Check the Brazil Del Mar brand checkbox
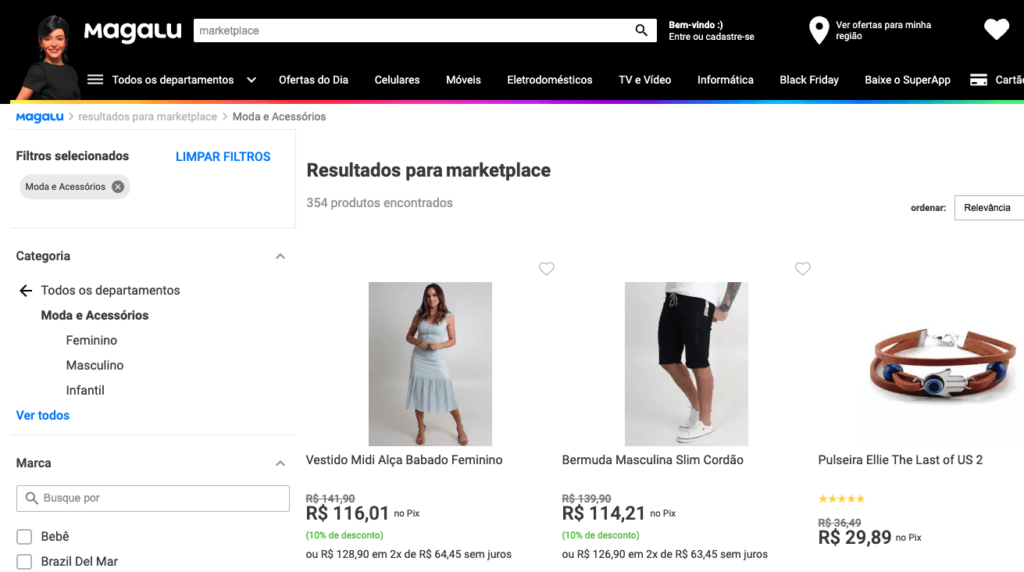 pos(25,562)
